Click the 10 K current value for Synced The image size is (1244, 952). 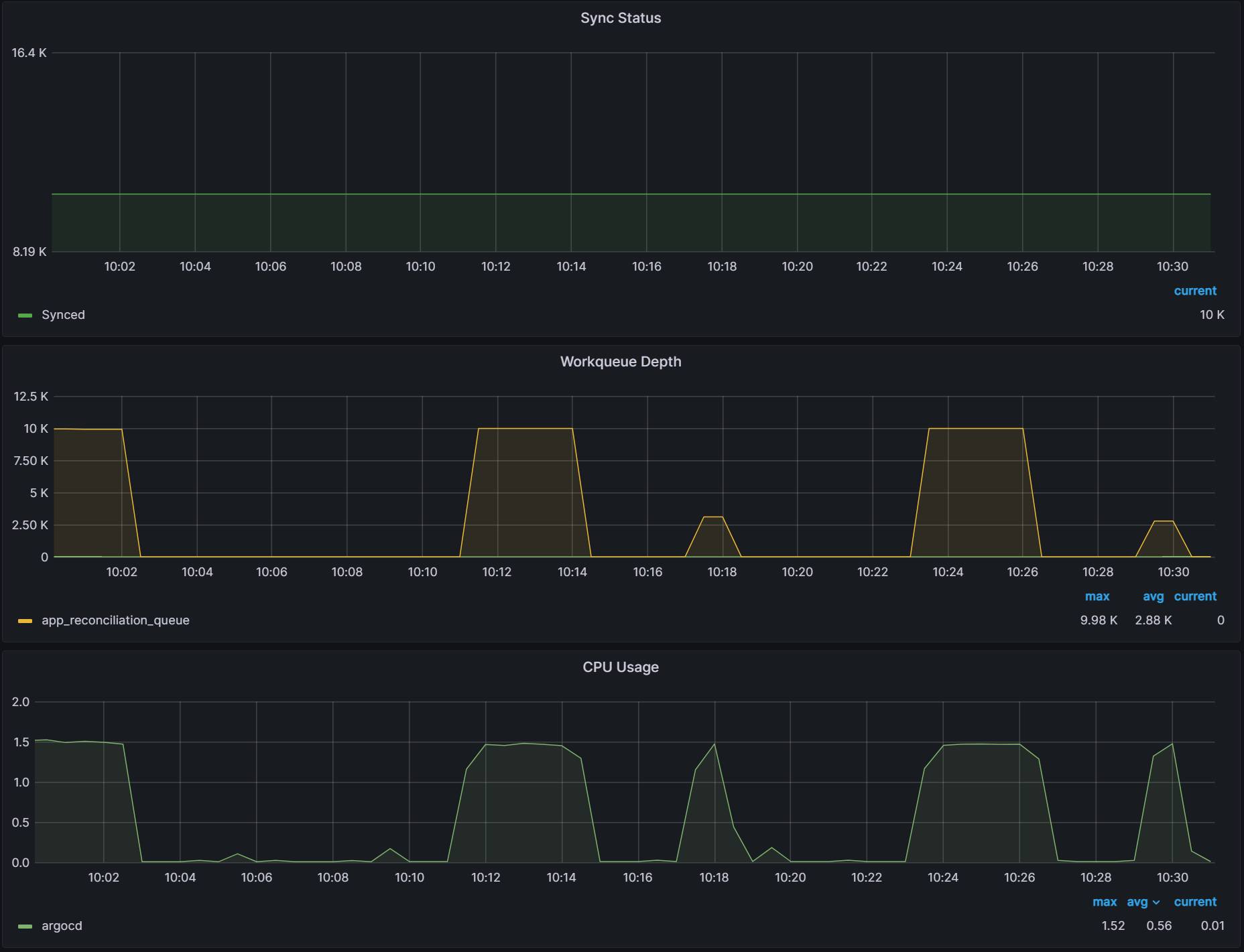[1212, 315]
